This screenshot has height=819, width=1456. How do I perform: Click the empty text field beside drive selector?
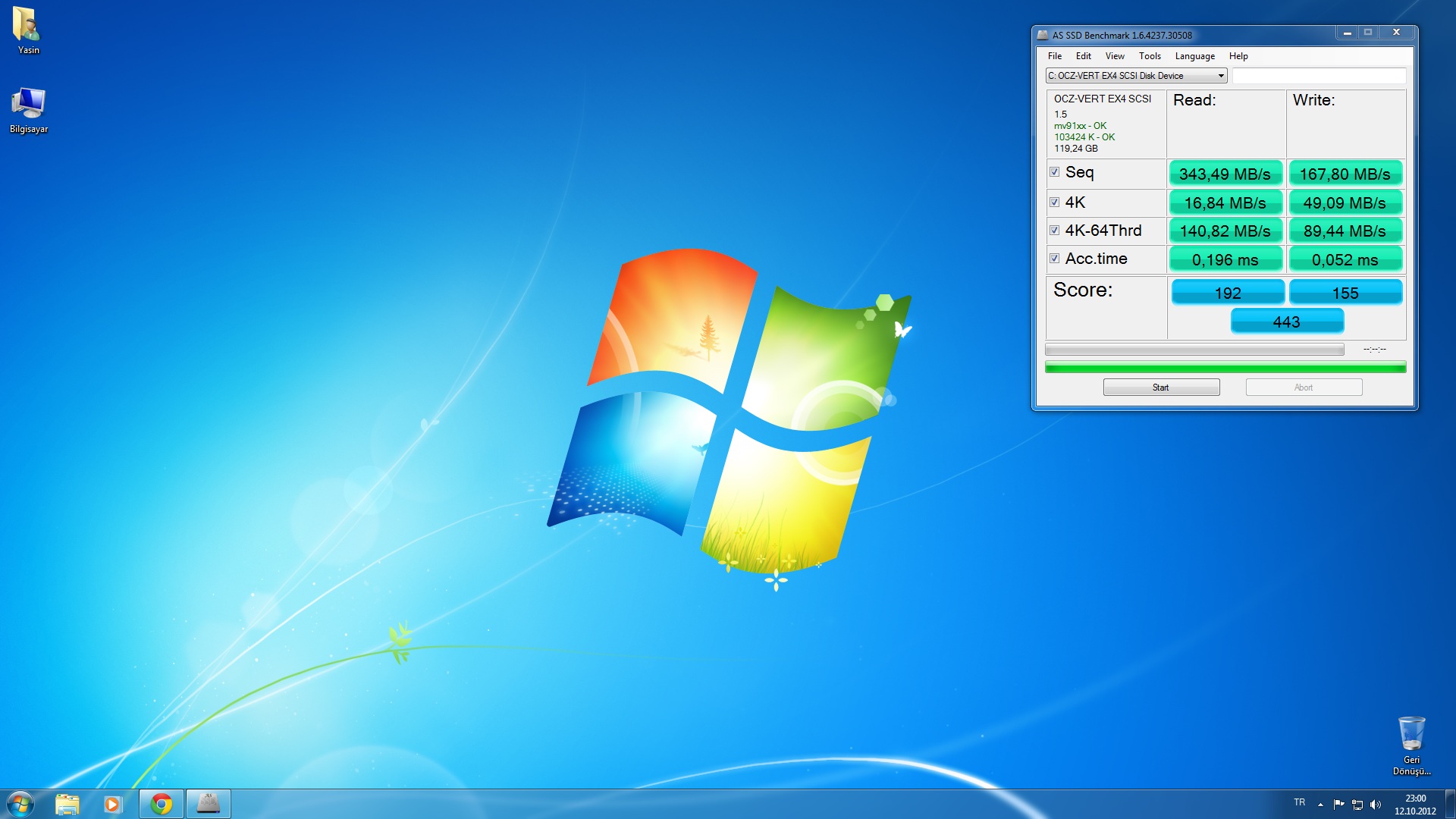click(1319, 76)
